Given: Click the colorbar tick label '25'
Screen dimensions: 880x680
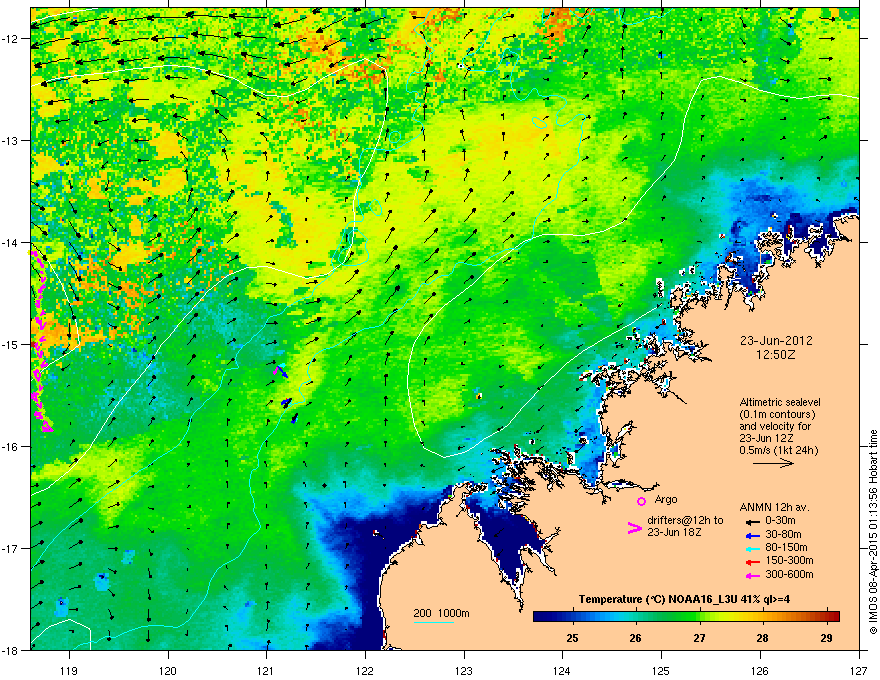Looking at the screenshot, I should (x=572, y=638).
